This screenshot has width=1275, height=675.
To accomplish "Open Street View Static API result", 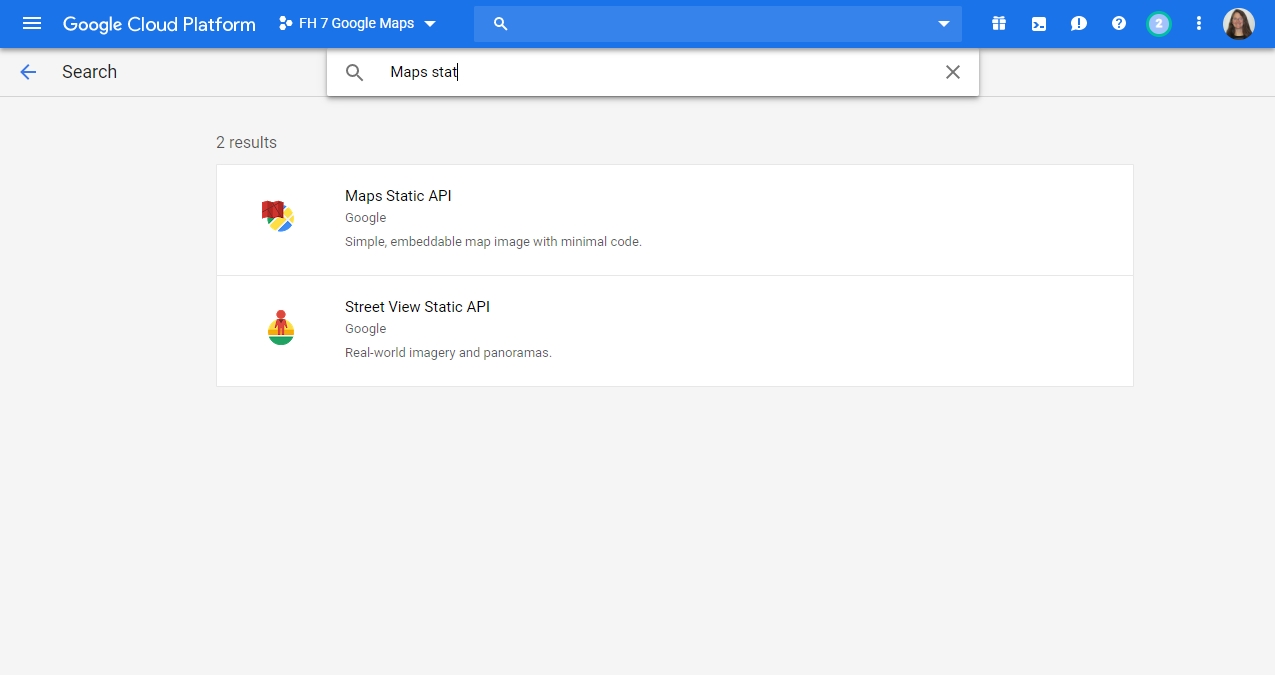I will coord(675,331).
